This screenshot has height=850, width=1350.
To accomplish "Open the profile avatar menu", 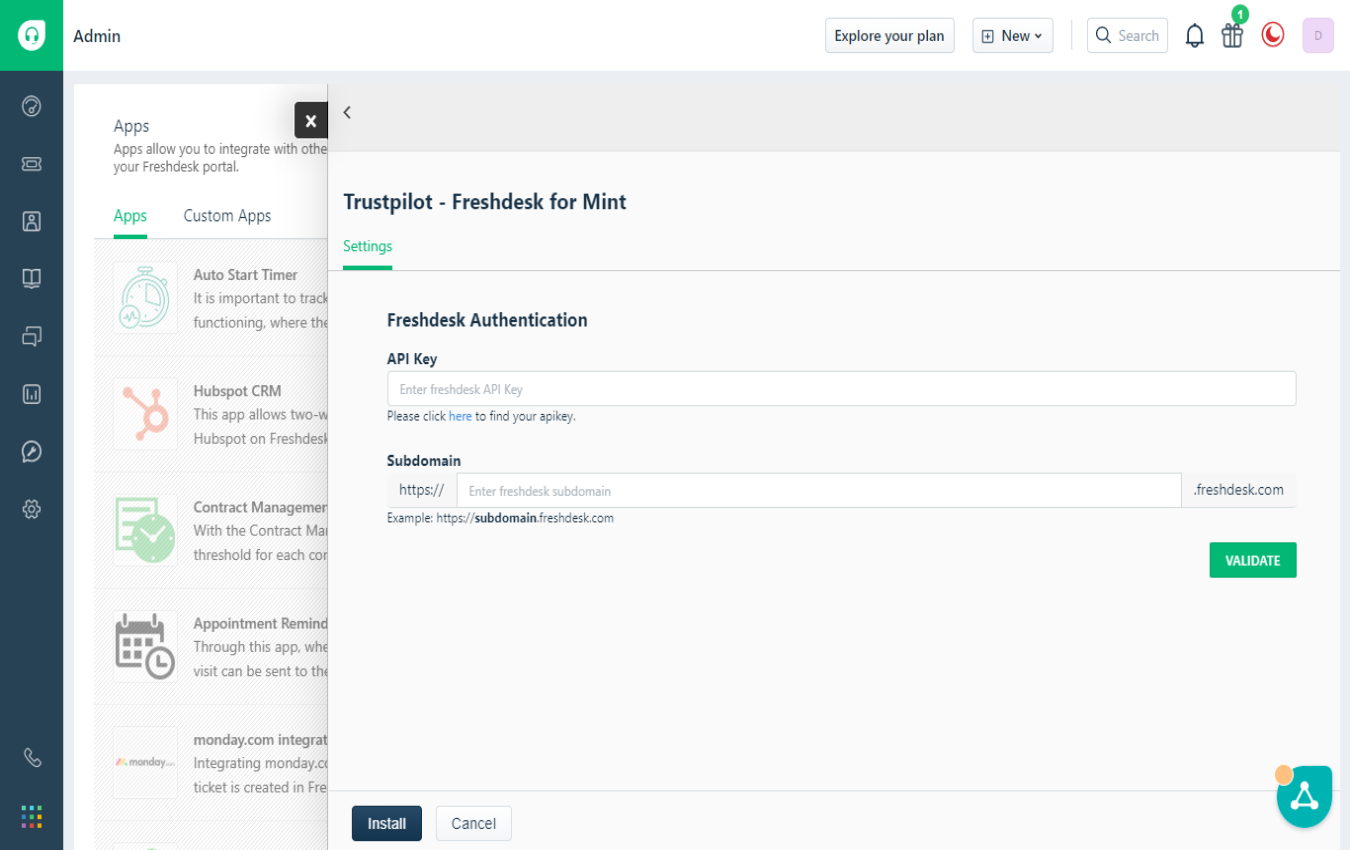I will click(1317, 35).
